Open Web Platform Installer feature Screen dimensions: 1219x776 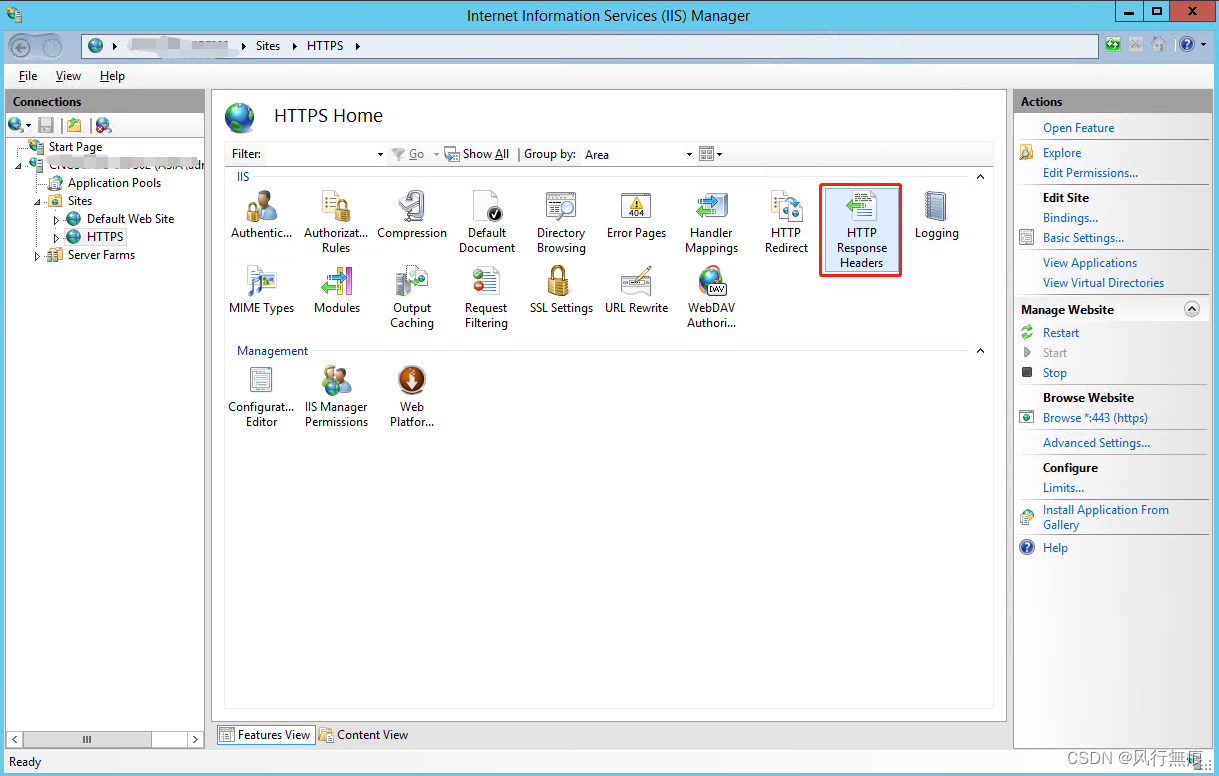pos(412,396)
